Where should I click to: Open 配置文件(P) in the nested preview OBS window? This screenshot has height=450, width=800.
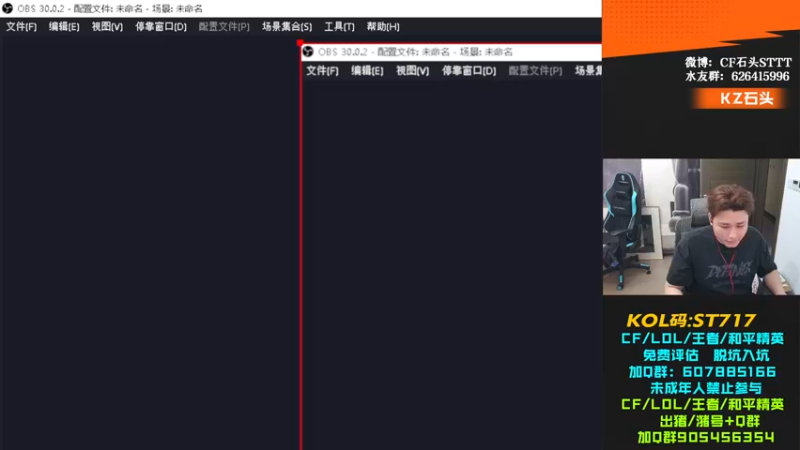[x=535, y=71]
